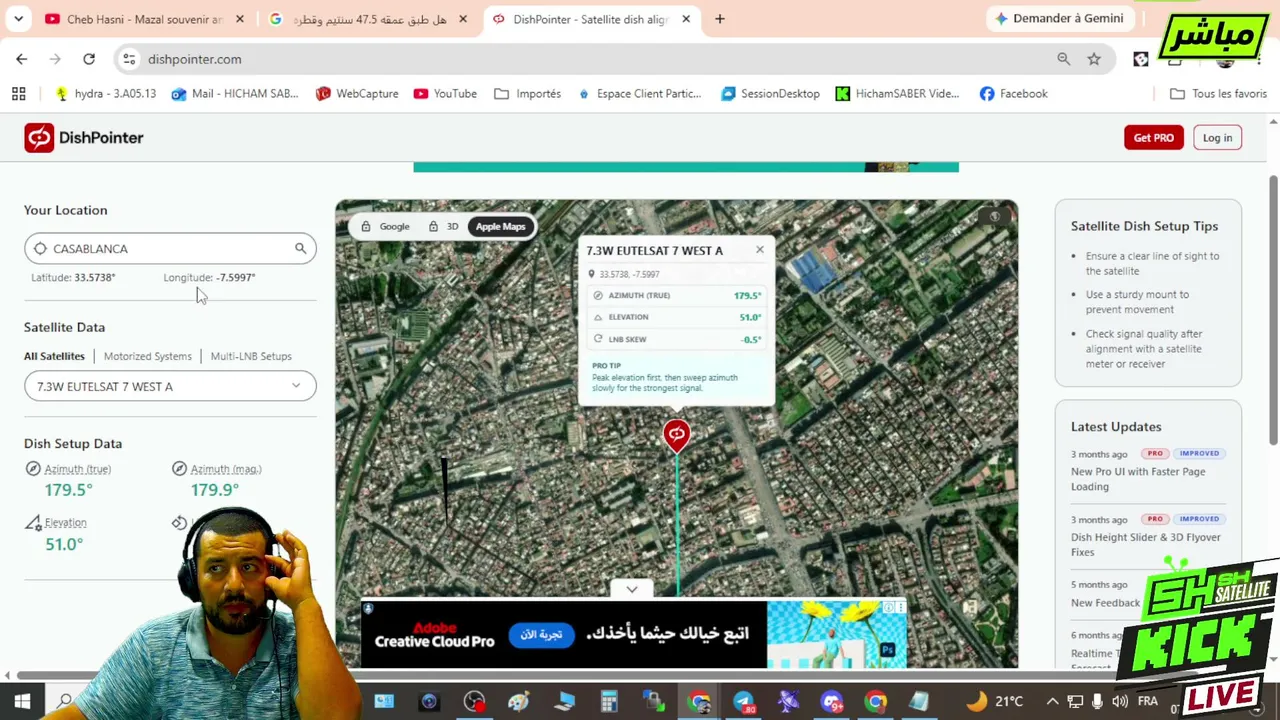The height and width of the screenshot is (720, 1280).
Task: Click the Chrome reload page icon
Action: 89,59
